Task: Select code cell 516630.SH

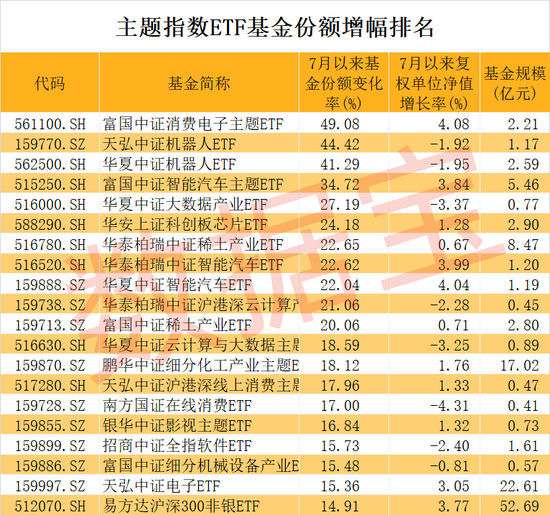Action: (x=50, y=345)
